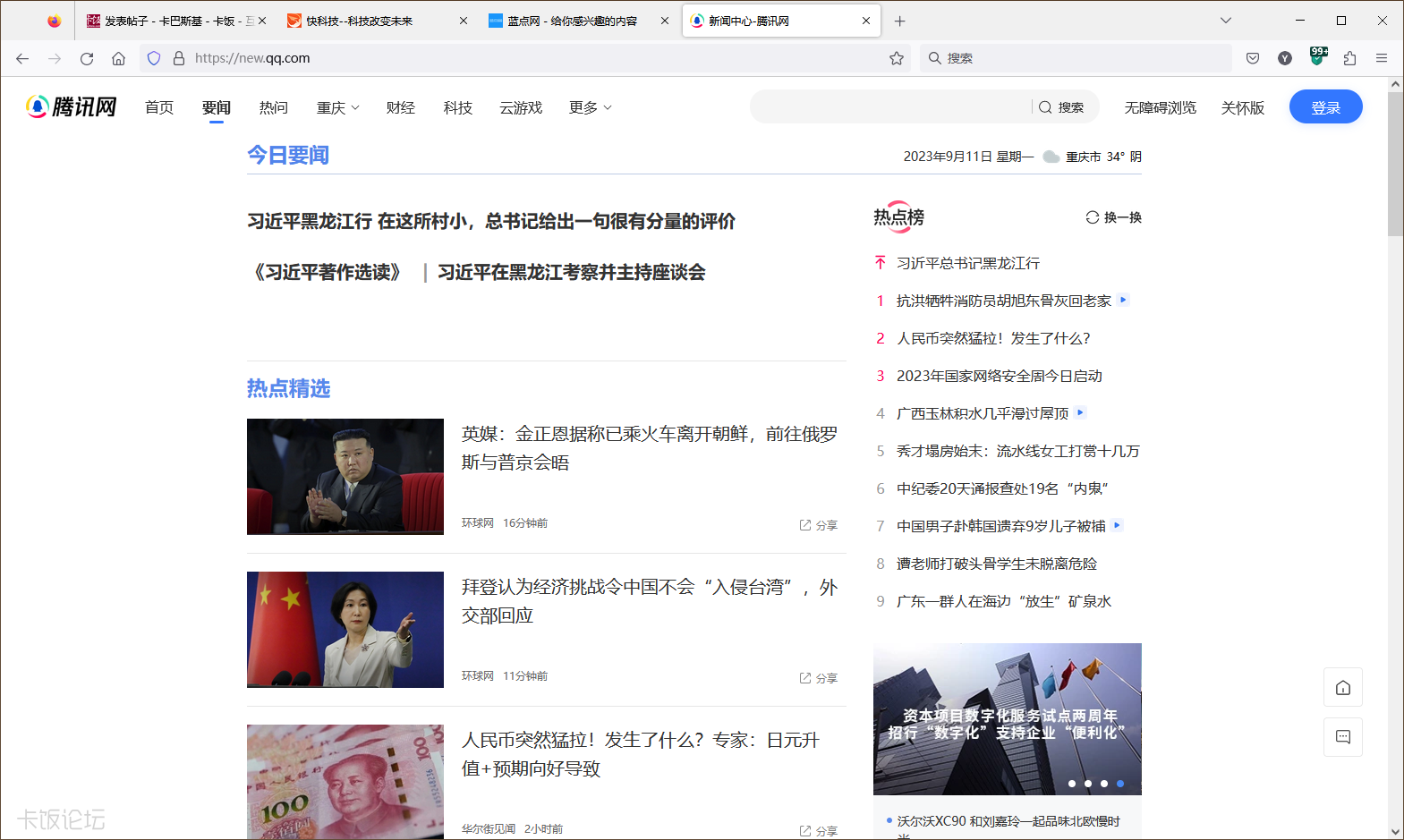Open the 沃尔沃XC90 和刘嘉玲 link
1404x840 pixels.
(x=1008, y=821)
